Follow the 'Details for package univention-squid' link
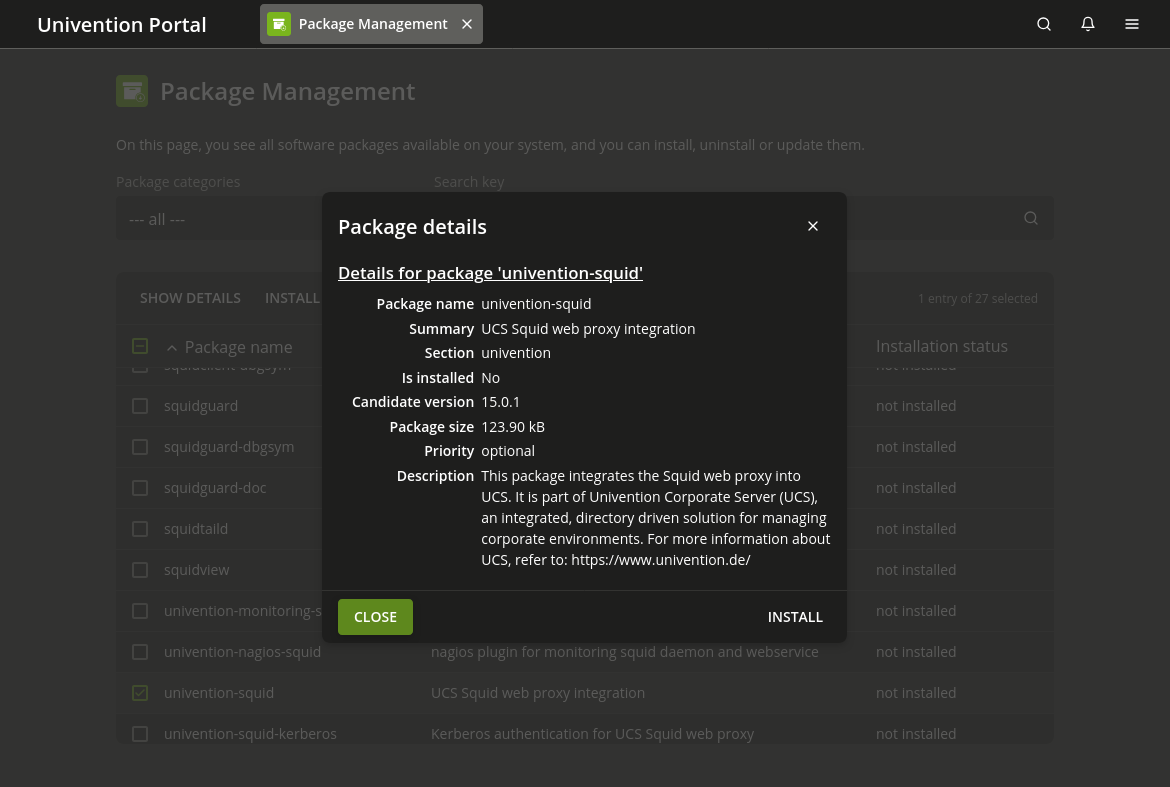1170x787 pixels. 490,272
